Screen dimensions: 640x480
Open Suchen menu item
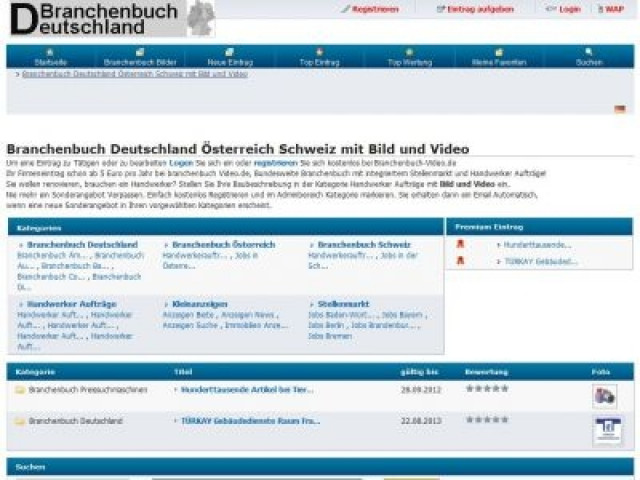click(589, 62)
